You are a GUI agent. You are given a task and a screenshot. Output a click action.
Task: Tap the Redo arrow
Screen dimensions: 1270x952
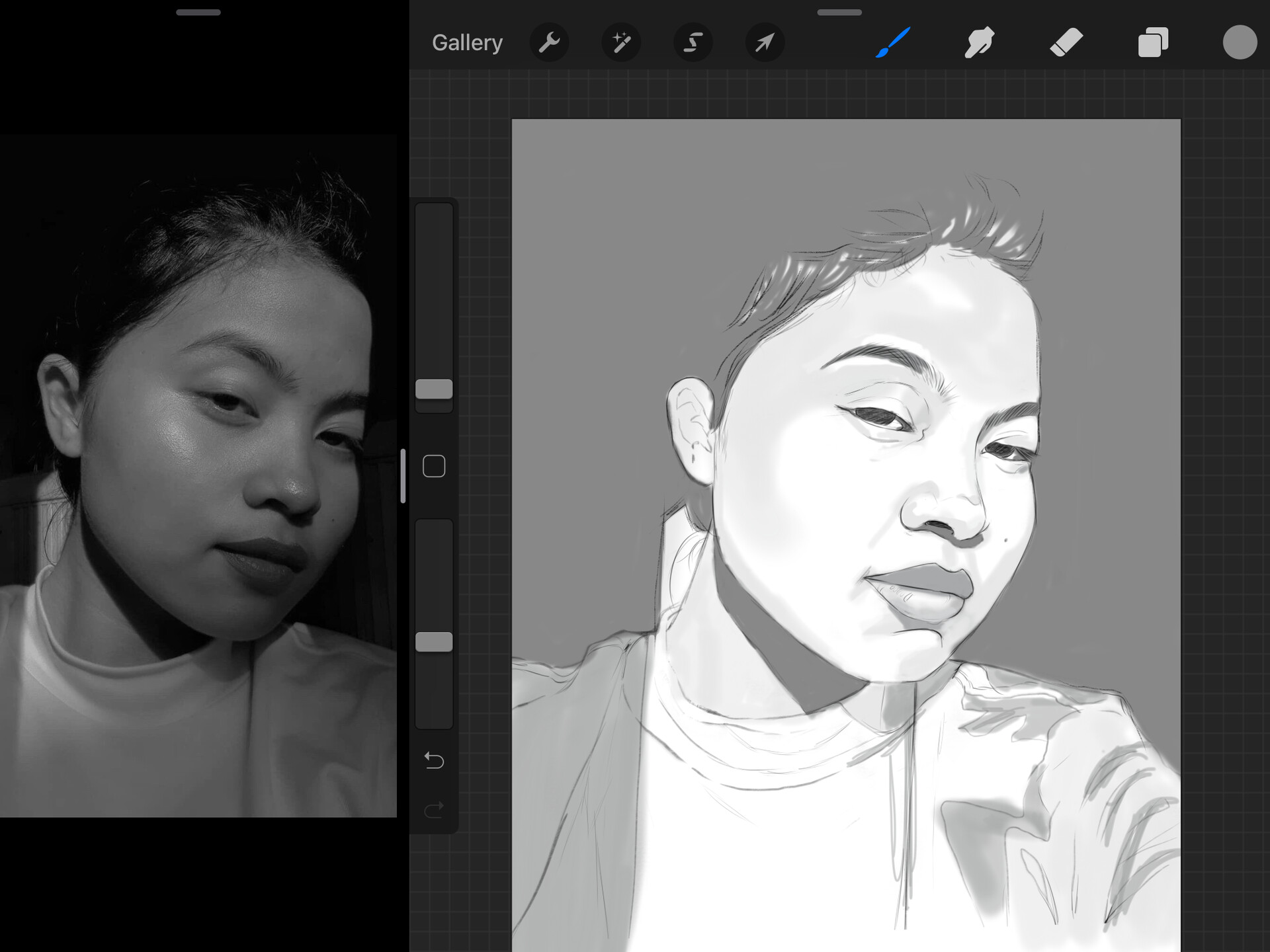point(434,810)
